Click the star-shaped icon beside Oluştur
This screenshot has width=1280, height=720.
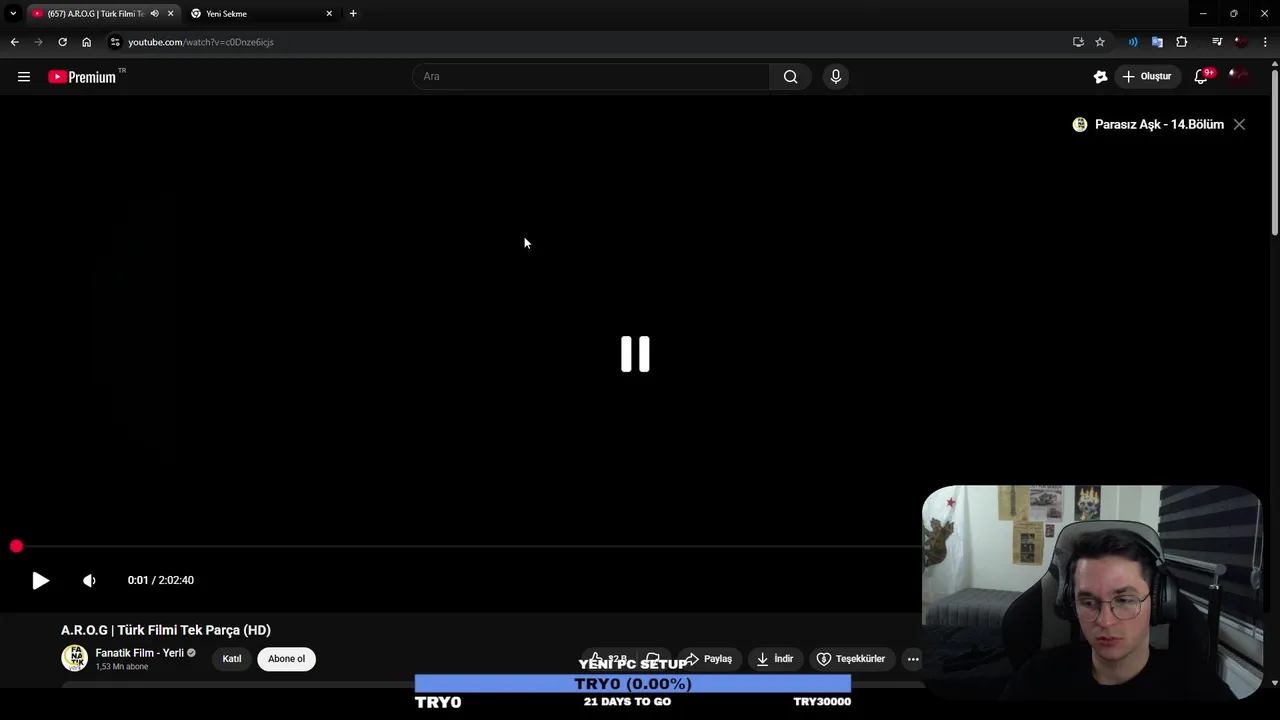click(x=1100, y=77)
